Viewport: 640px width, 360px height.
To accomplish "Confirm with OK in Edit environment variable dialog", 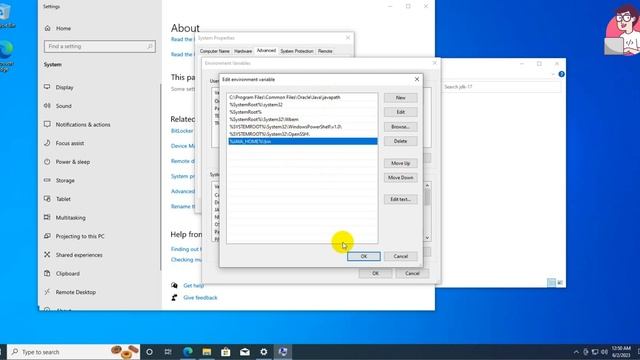I will (364, 256).
